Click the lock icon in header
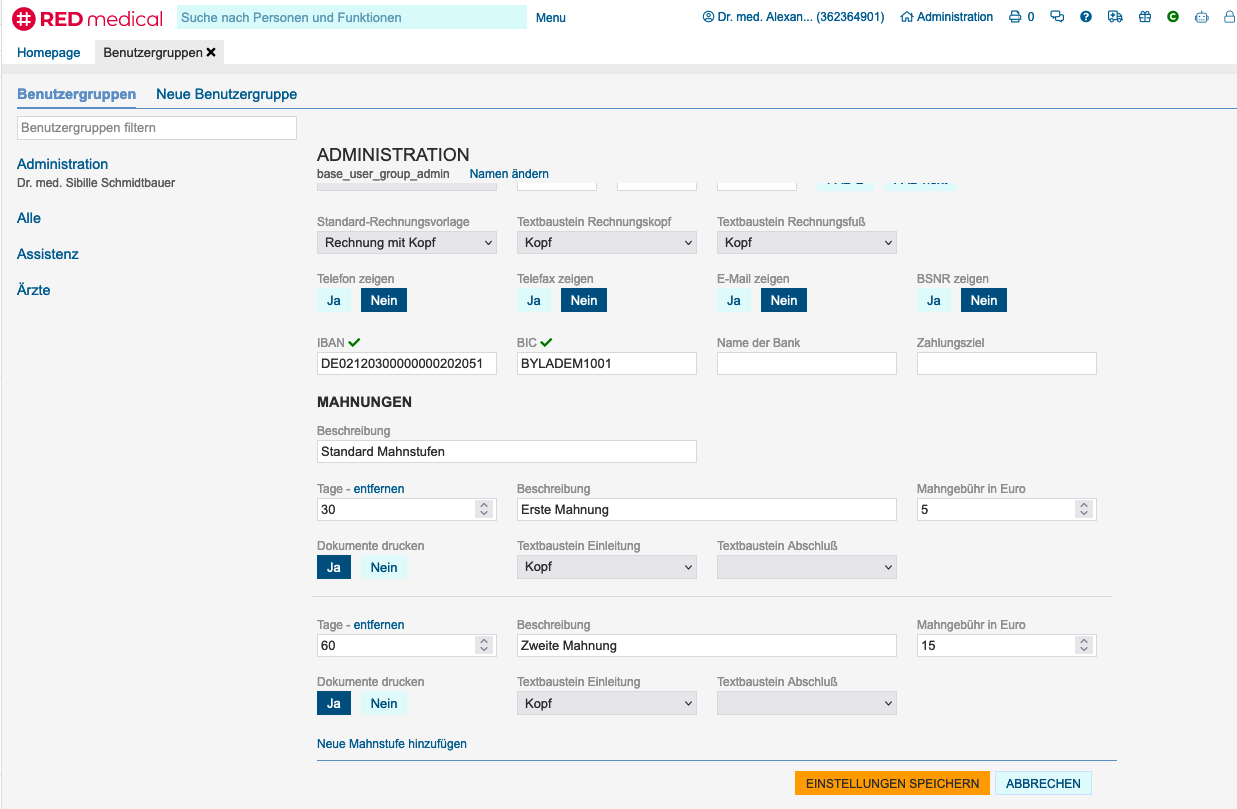This screenshot has width=1237, height=809. click(1229, 17)
